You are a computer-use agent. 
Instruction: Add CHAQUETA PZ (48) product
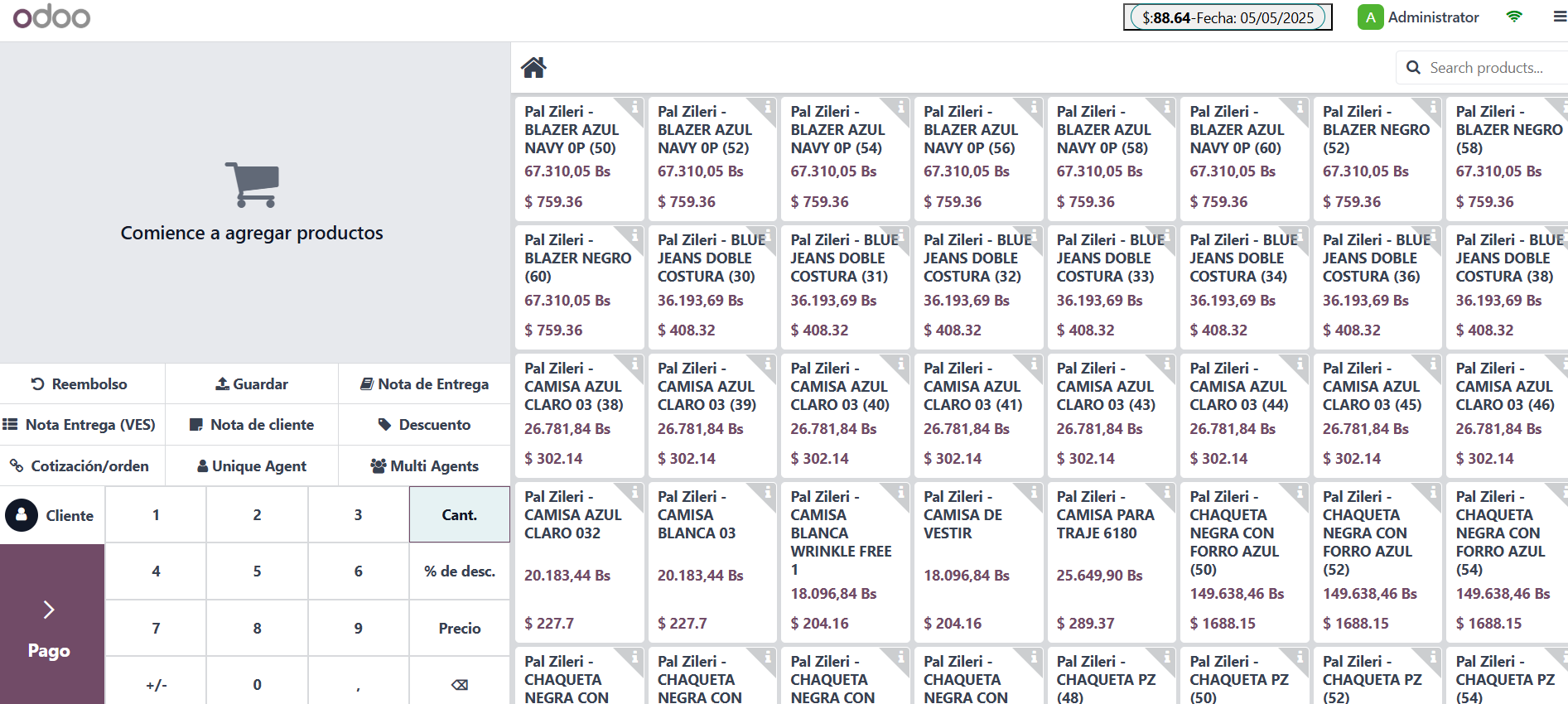pos(1112,676)
